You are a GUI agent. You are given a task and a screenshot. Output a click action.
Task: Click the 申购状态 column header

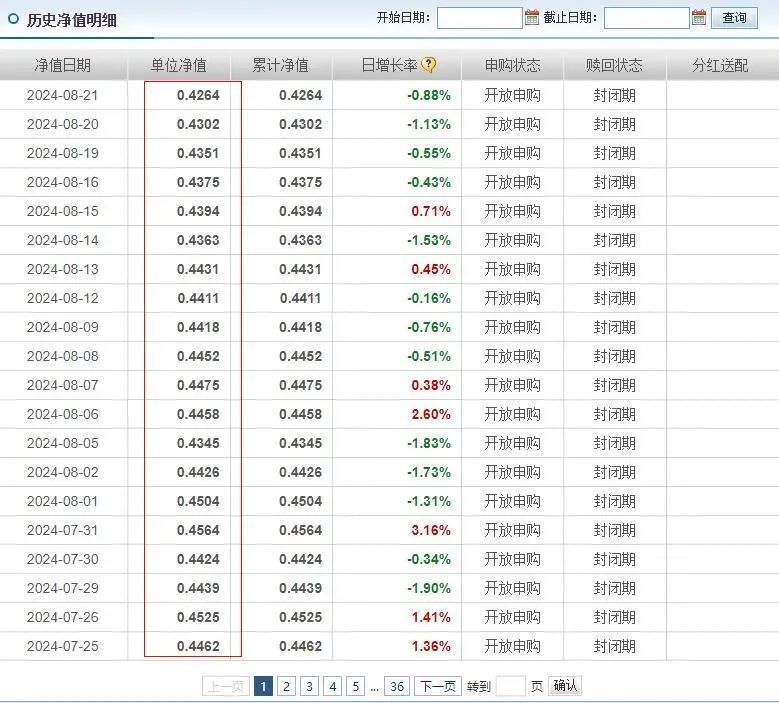(513, 65)
